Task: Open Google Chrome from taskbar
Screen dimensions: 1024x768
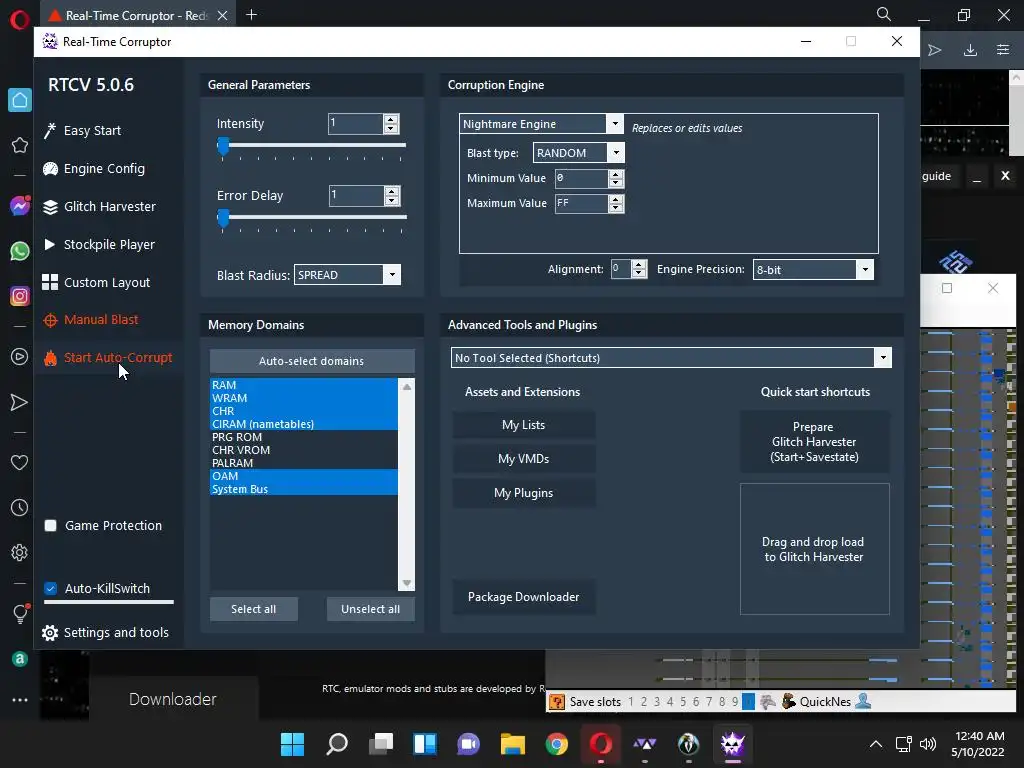Action: [556, 744]
